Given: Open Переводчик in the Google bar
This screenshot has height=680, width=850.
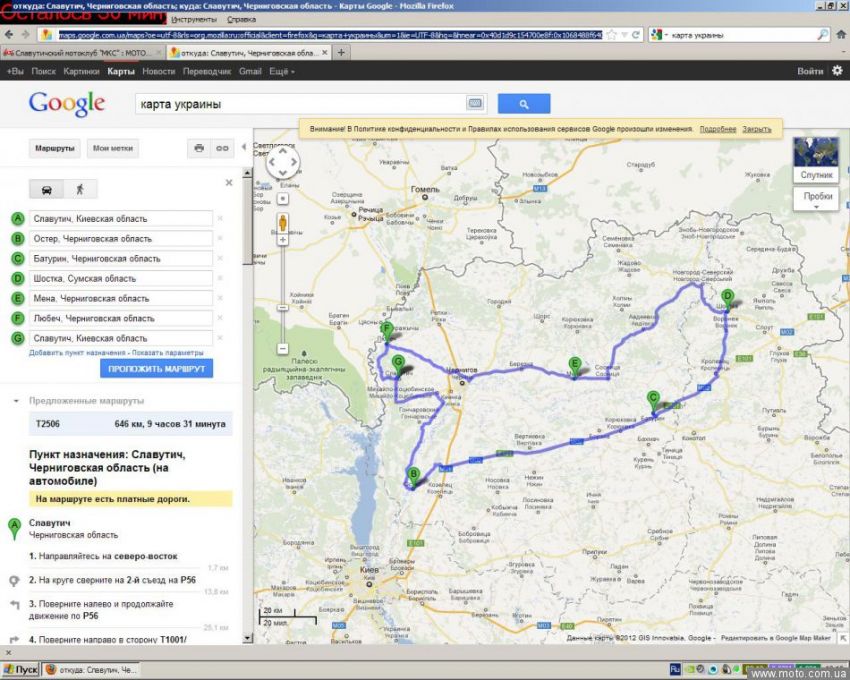Looking at the screenshot, I should [207, 71].
